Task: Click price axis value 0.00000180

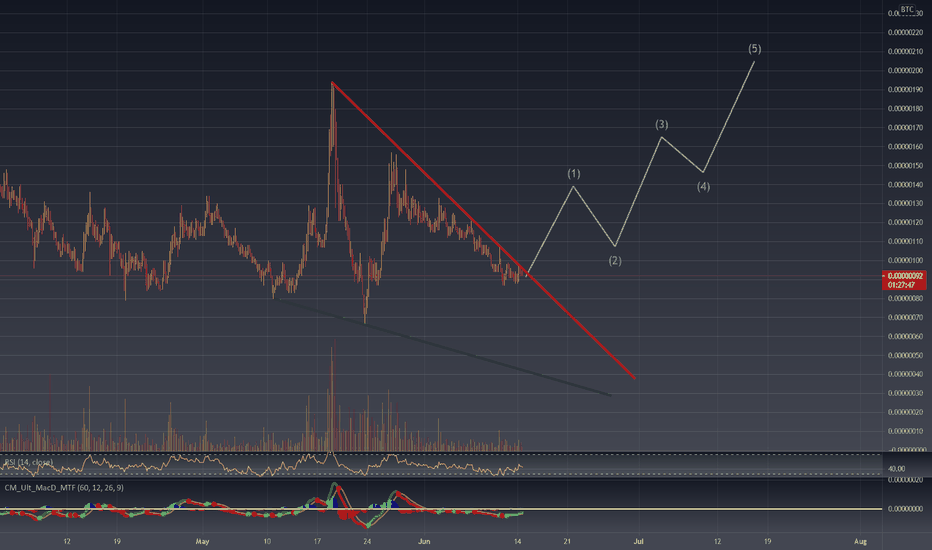Action: [905, 109]
